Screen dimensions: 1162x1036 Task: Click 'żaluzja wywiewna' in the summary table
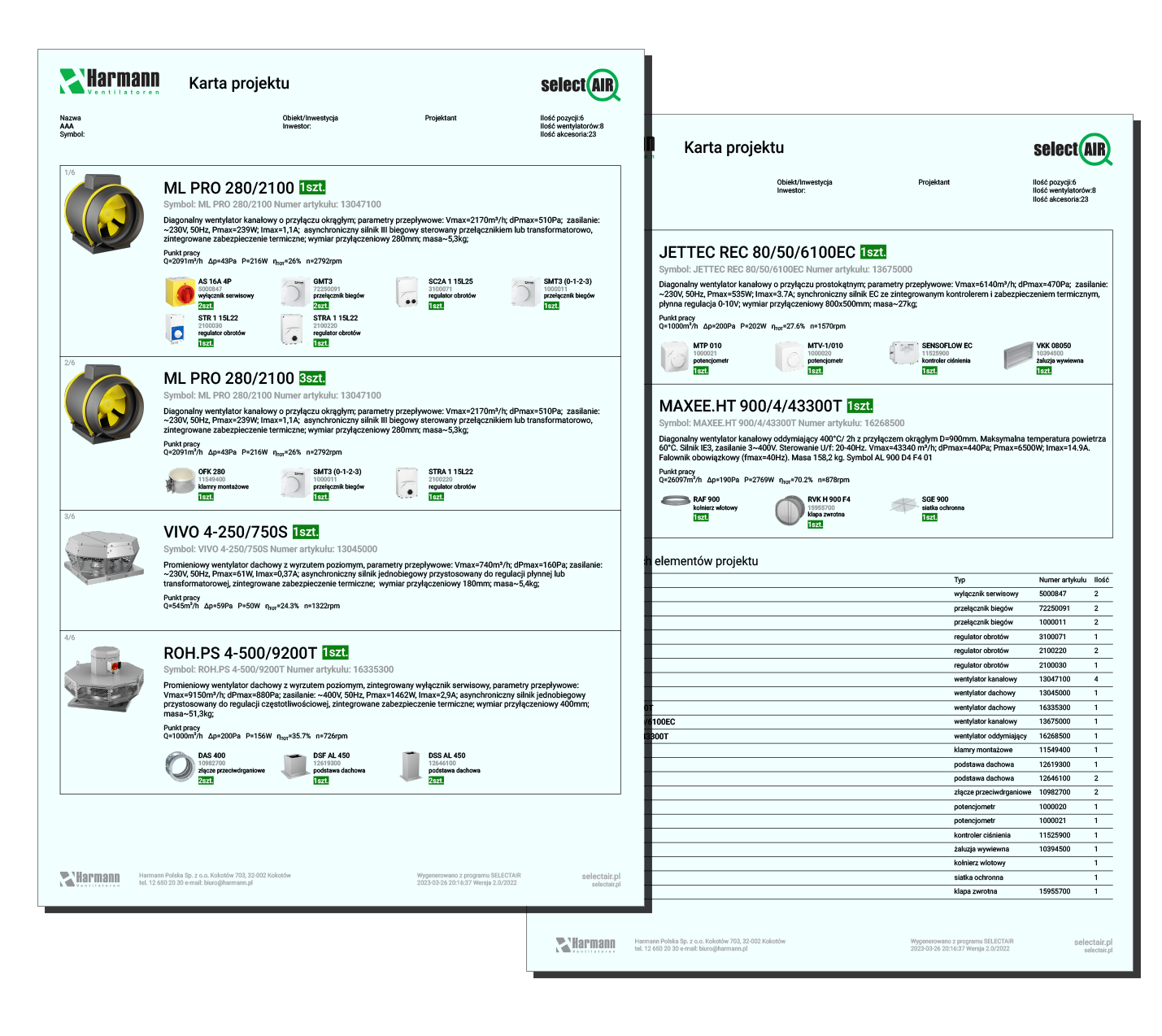981,849
